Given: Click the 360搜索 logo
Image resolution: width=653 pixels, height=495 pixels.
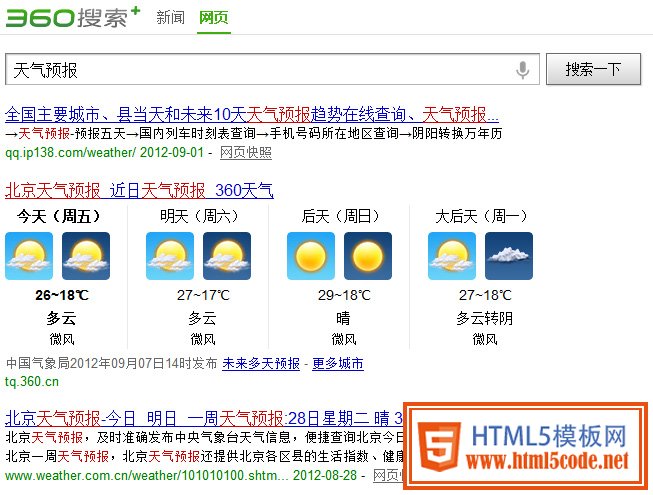Looking at the screenshot, I should pos(73,17).
